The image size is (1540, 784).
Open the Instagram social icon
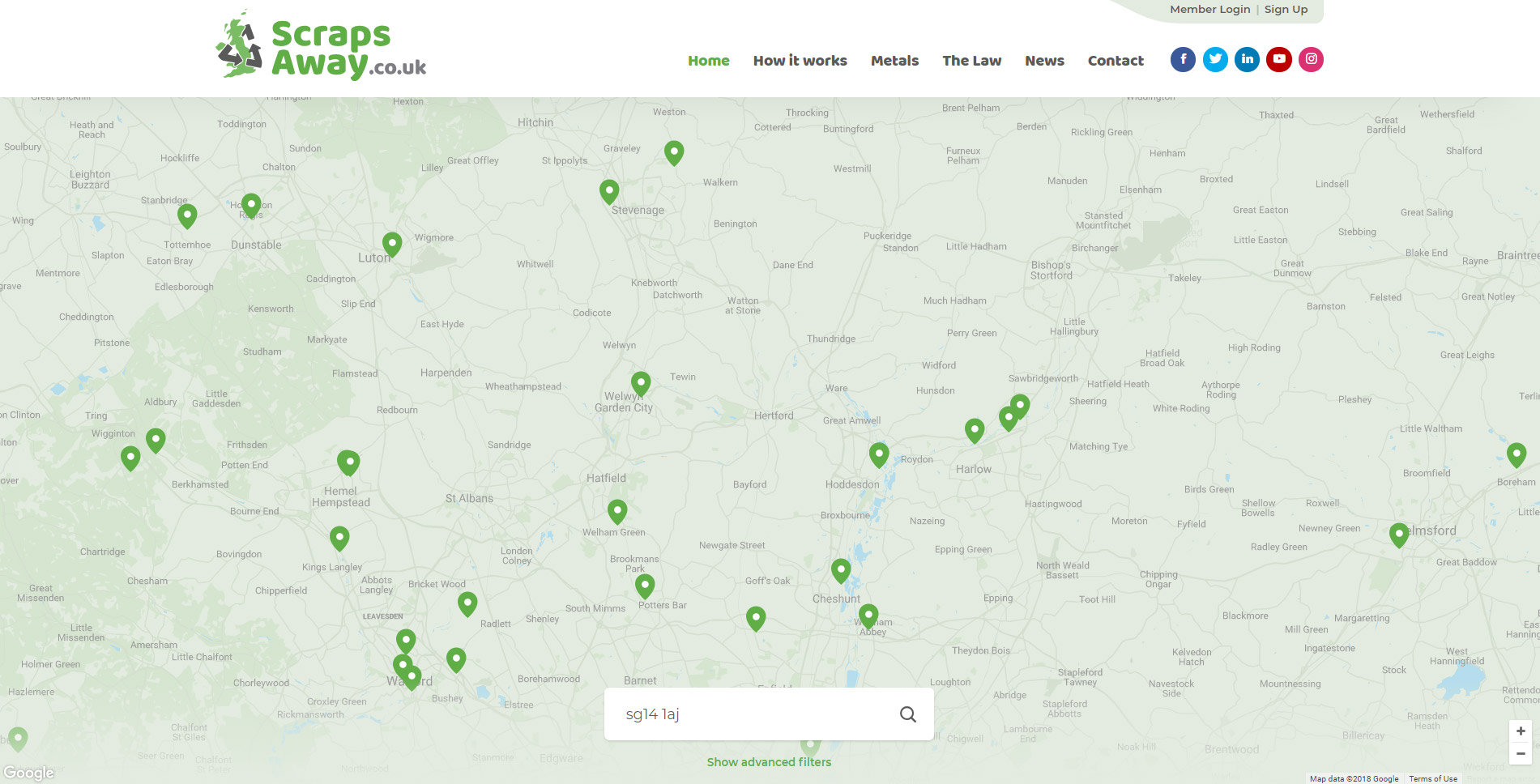(1311, 59)
